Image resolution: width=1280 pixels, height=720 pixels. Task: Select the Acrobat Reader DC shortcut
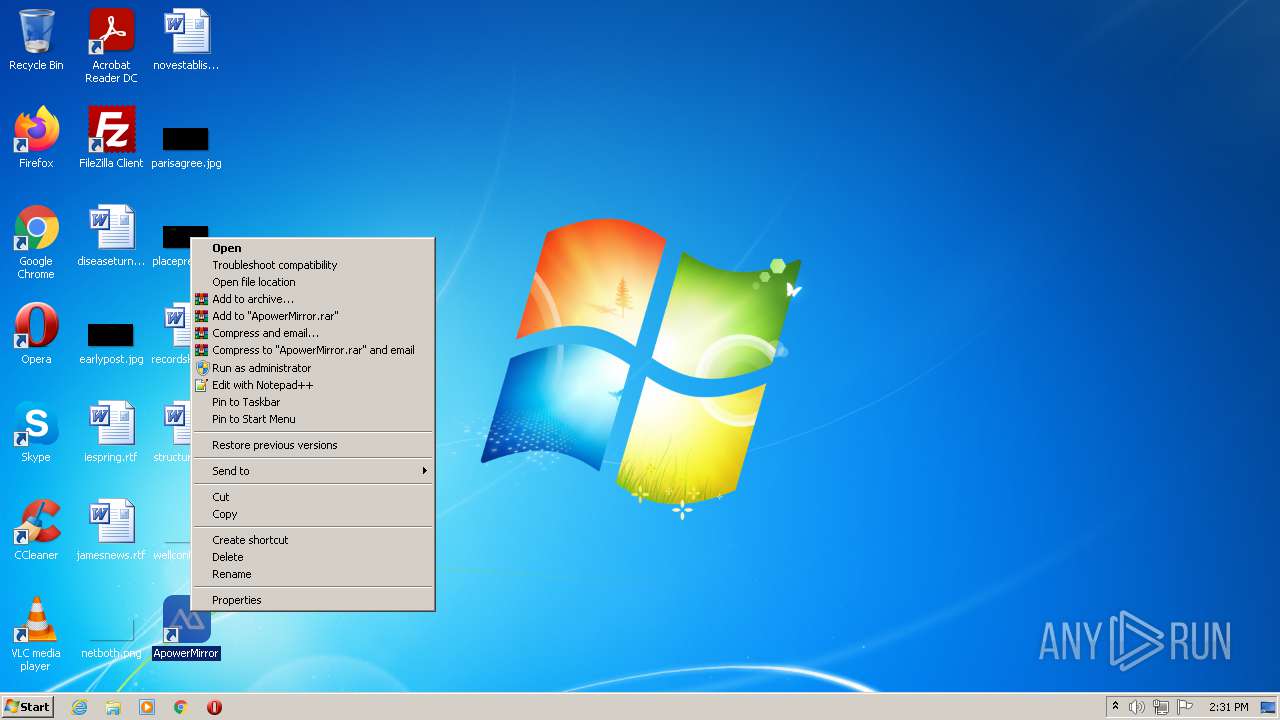click(x=111, y=45)
